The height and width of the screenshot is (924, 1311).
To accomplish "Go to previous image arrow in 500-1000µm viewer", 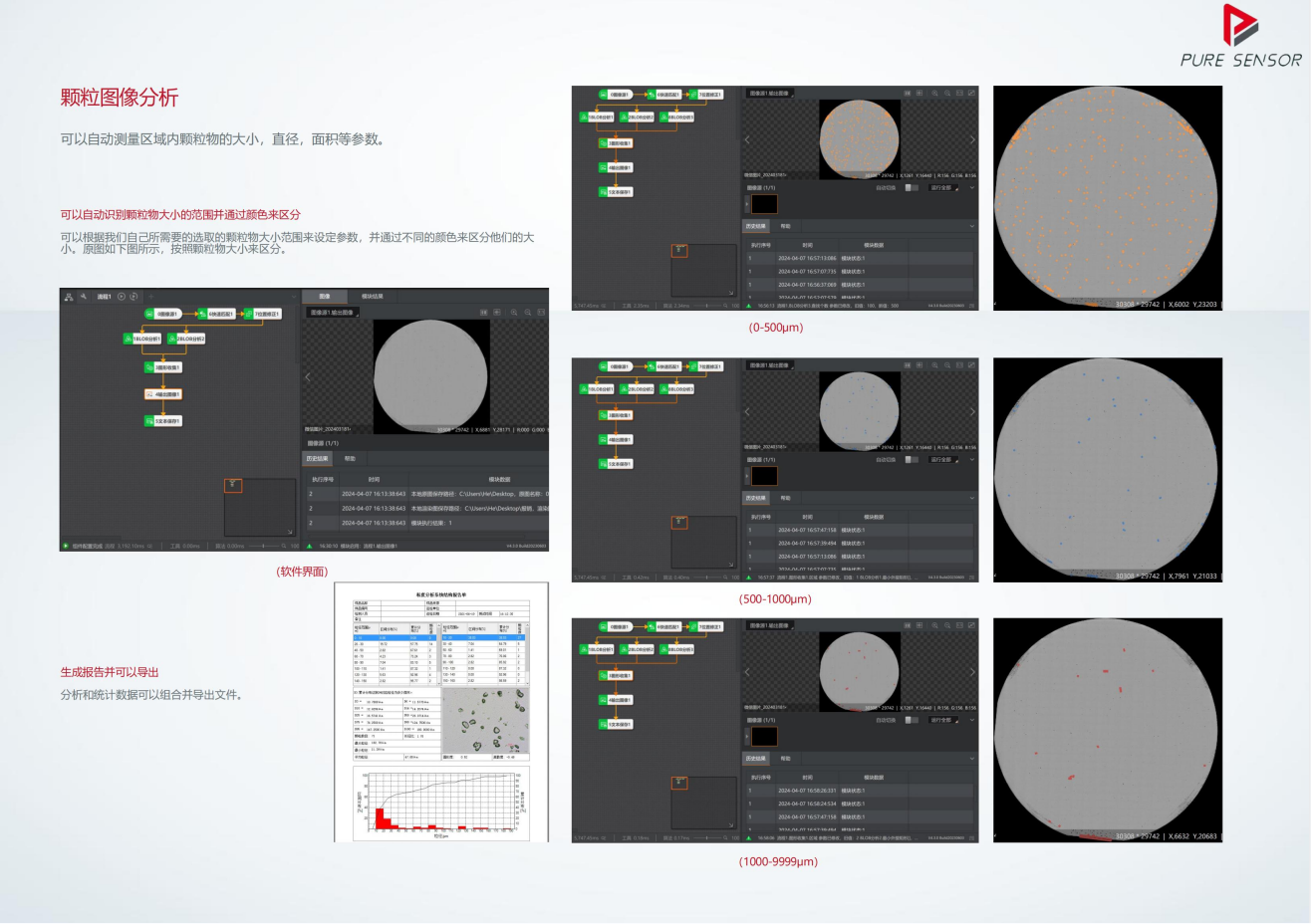I will [x=747, y=411].
